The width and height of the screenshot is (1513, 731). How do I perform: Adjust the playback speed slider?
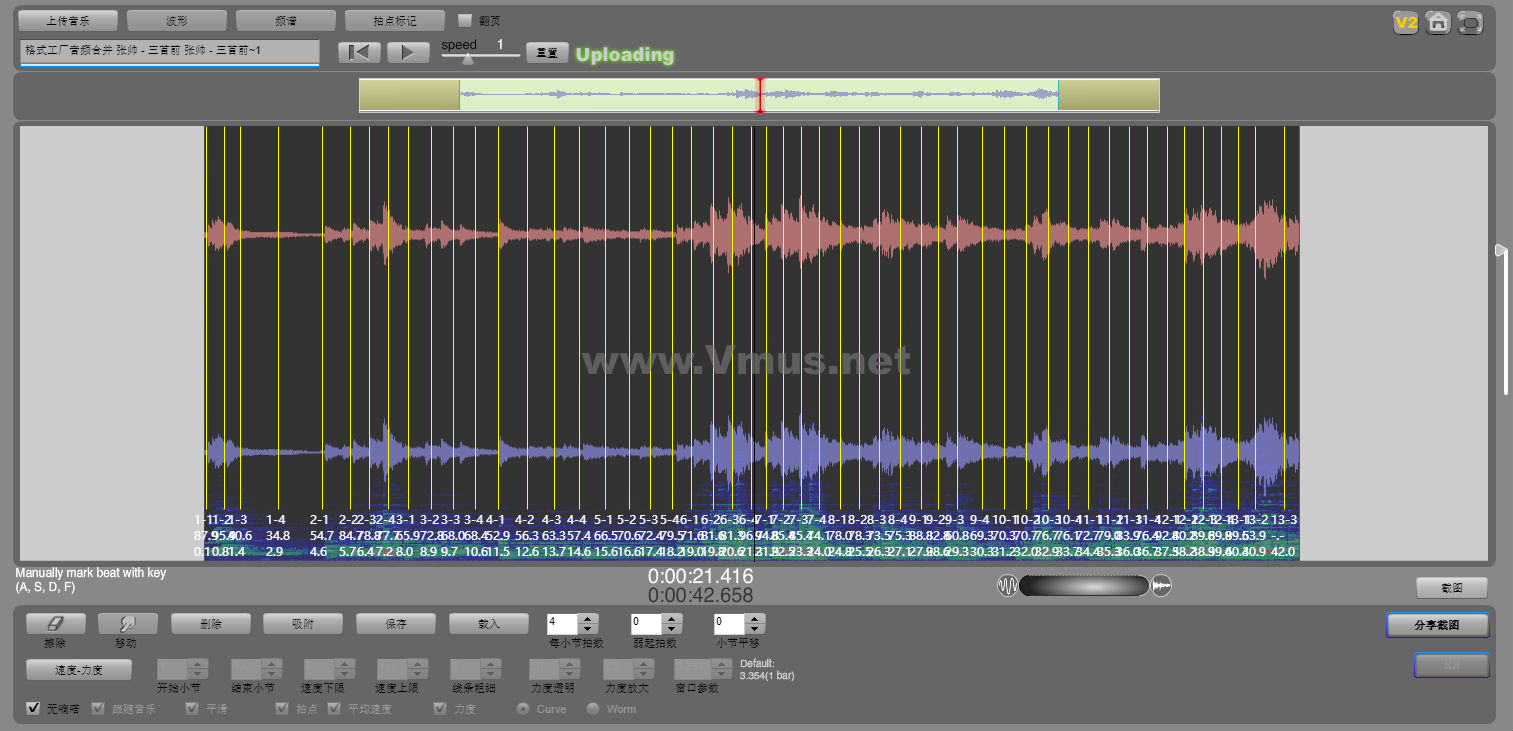coord(467,59)
